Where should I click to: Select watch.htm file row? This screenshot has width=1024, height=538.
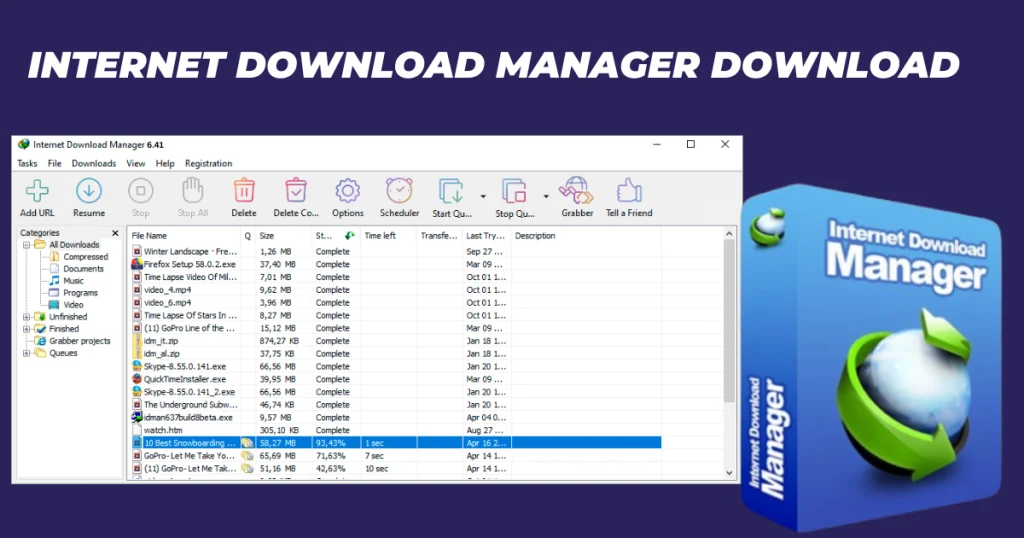[x=394, y=430]
